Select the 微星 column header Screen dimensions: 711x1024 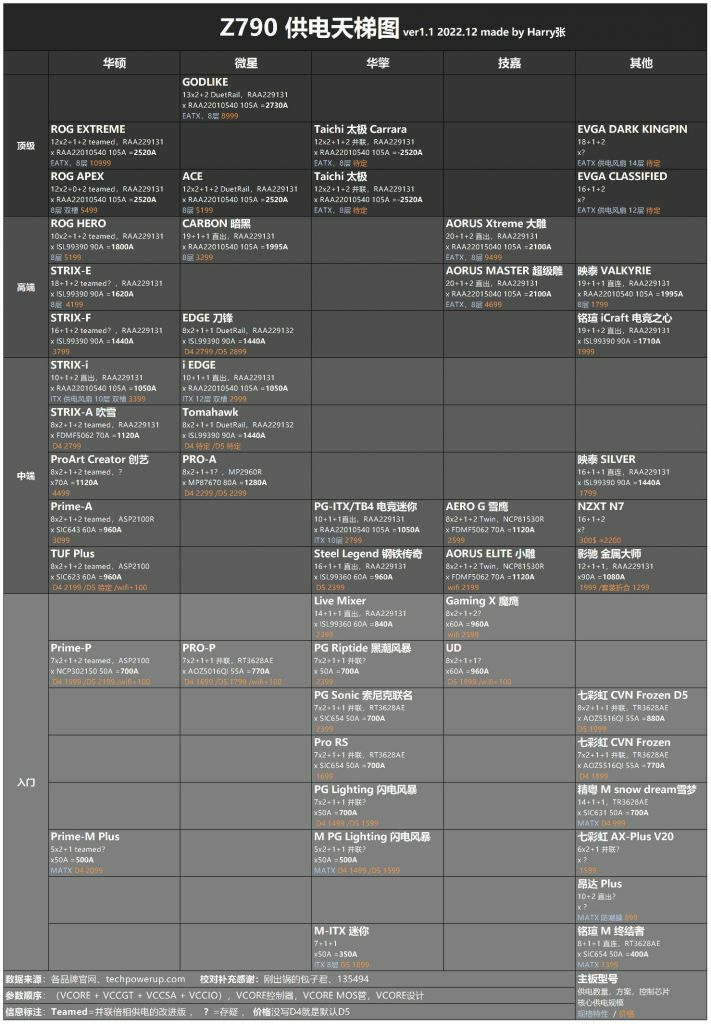point(245,62)
